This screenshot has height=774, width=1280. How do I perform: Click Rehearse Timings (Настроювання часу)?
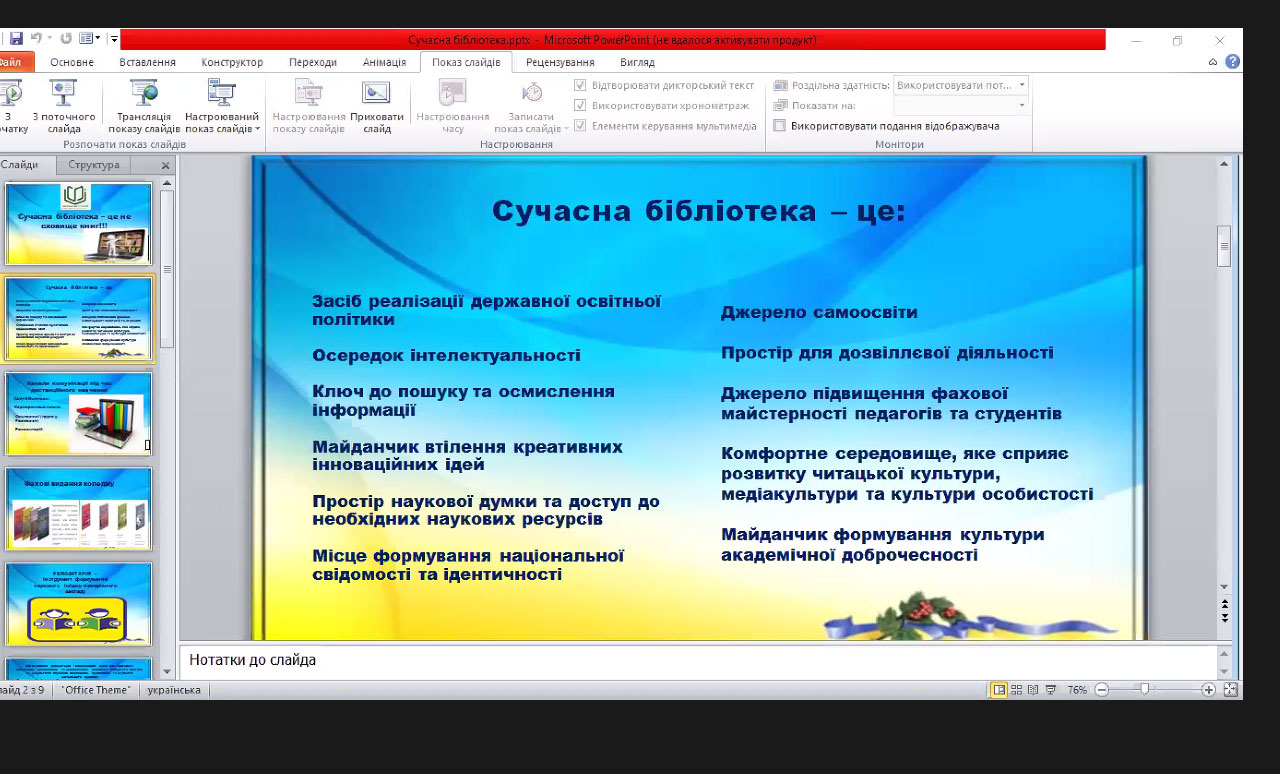[x=453, y=107]
